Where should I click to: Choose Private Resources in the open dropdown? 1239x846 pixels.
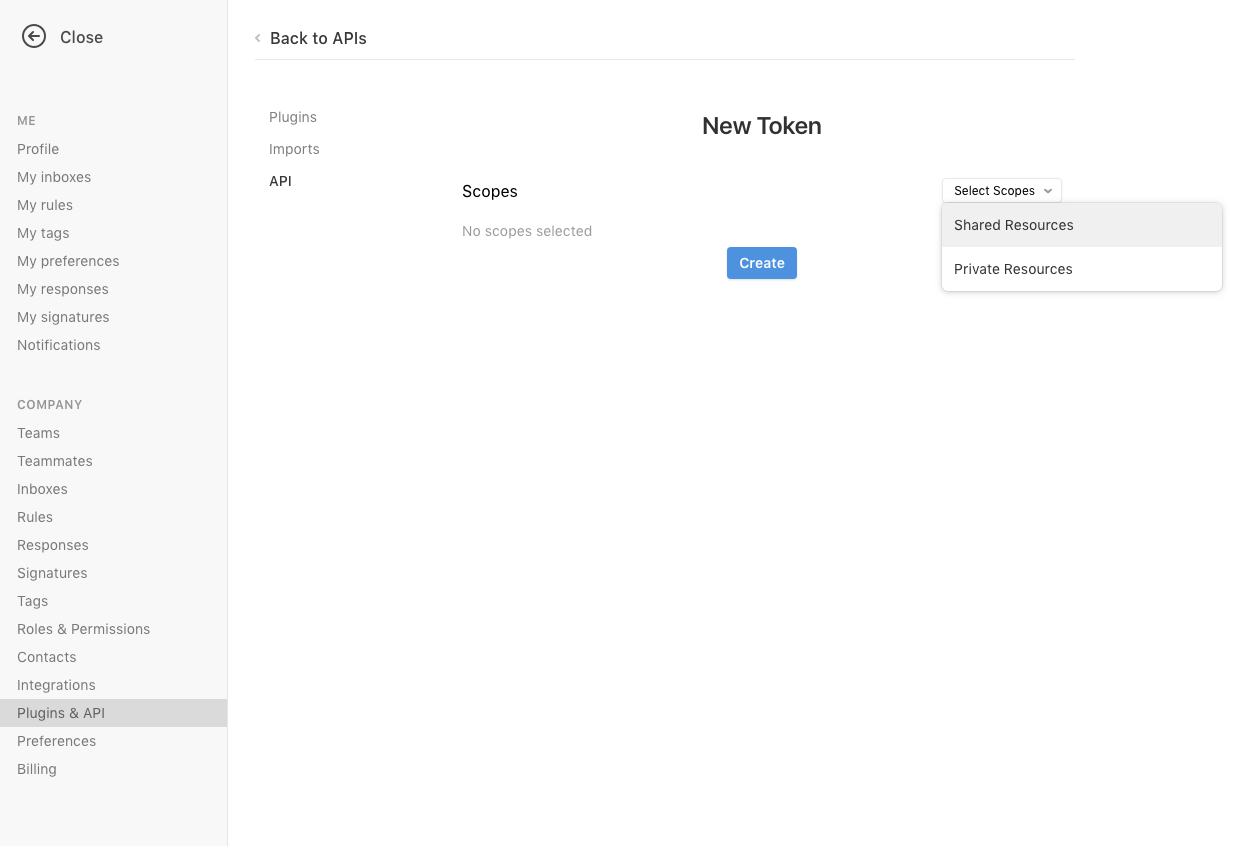pos(1013,269)
